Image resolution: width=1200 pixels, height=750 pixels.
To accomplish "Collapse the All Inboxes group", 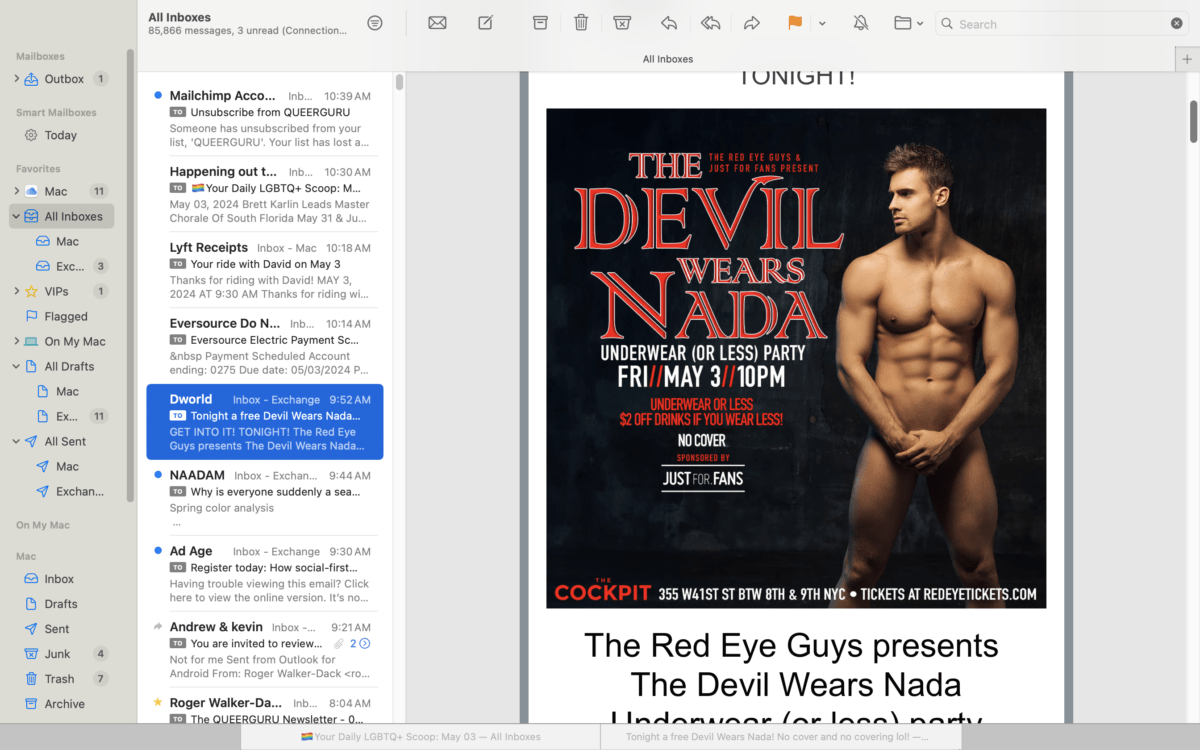I will pyautogui.click(x=16, y=216).
